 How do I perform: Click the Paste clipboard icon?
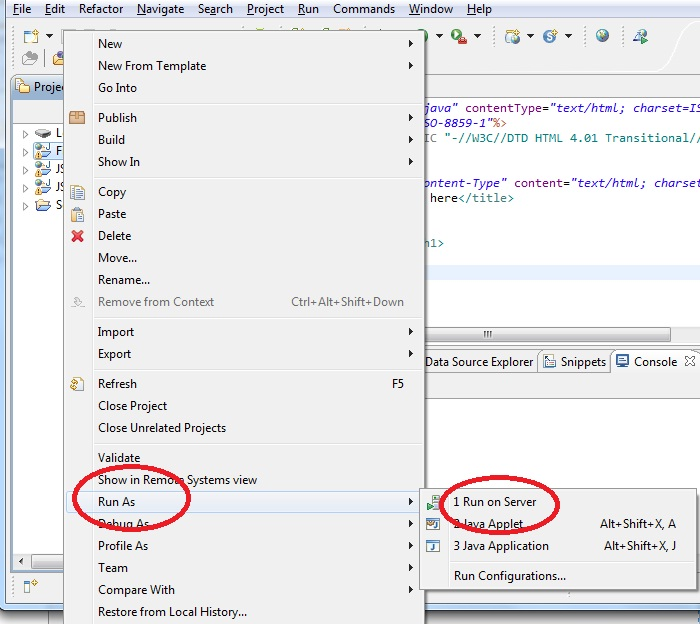tap(77, 214)
